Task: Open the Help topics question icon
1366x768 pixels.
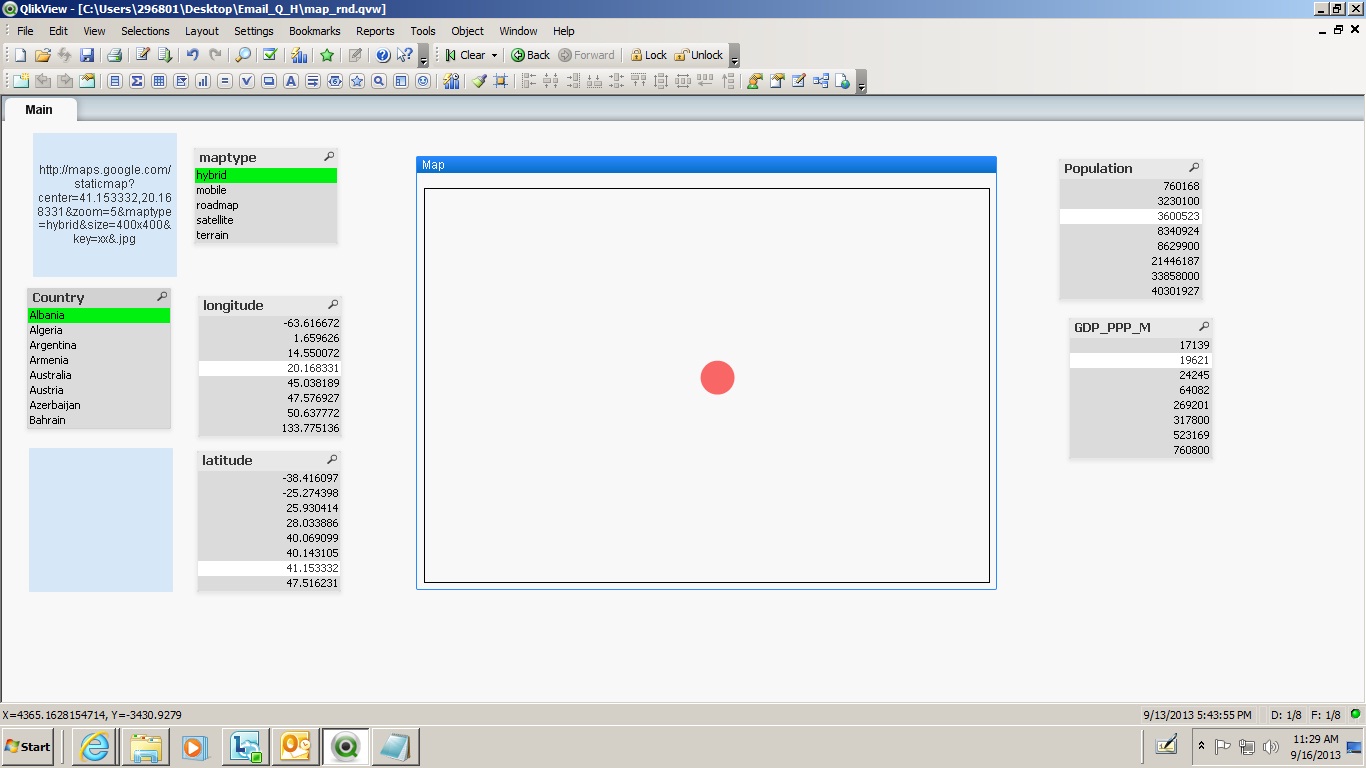Action: click(383, 55)
